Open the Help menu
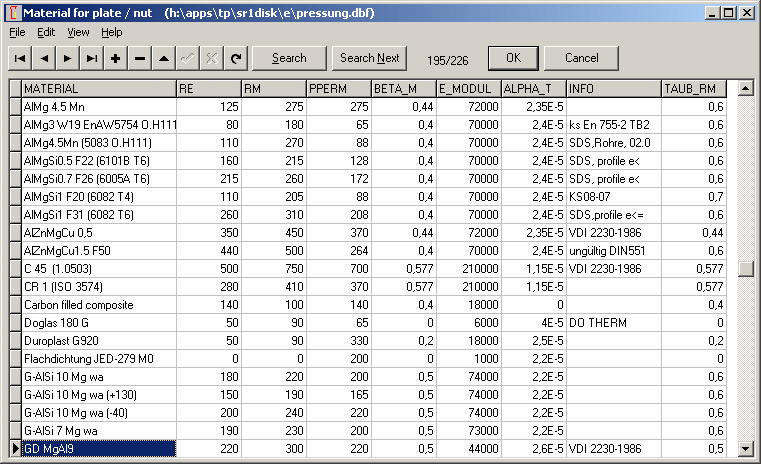This screenshot has width=761, height=464. 111,32
